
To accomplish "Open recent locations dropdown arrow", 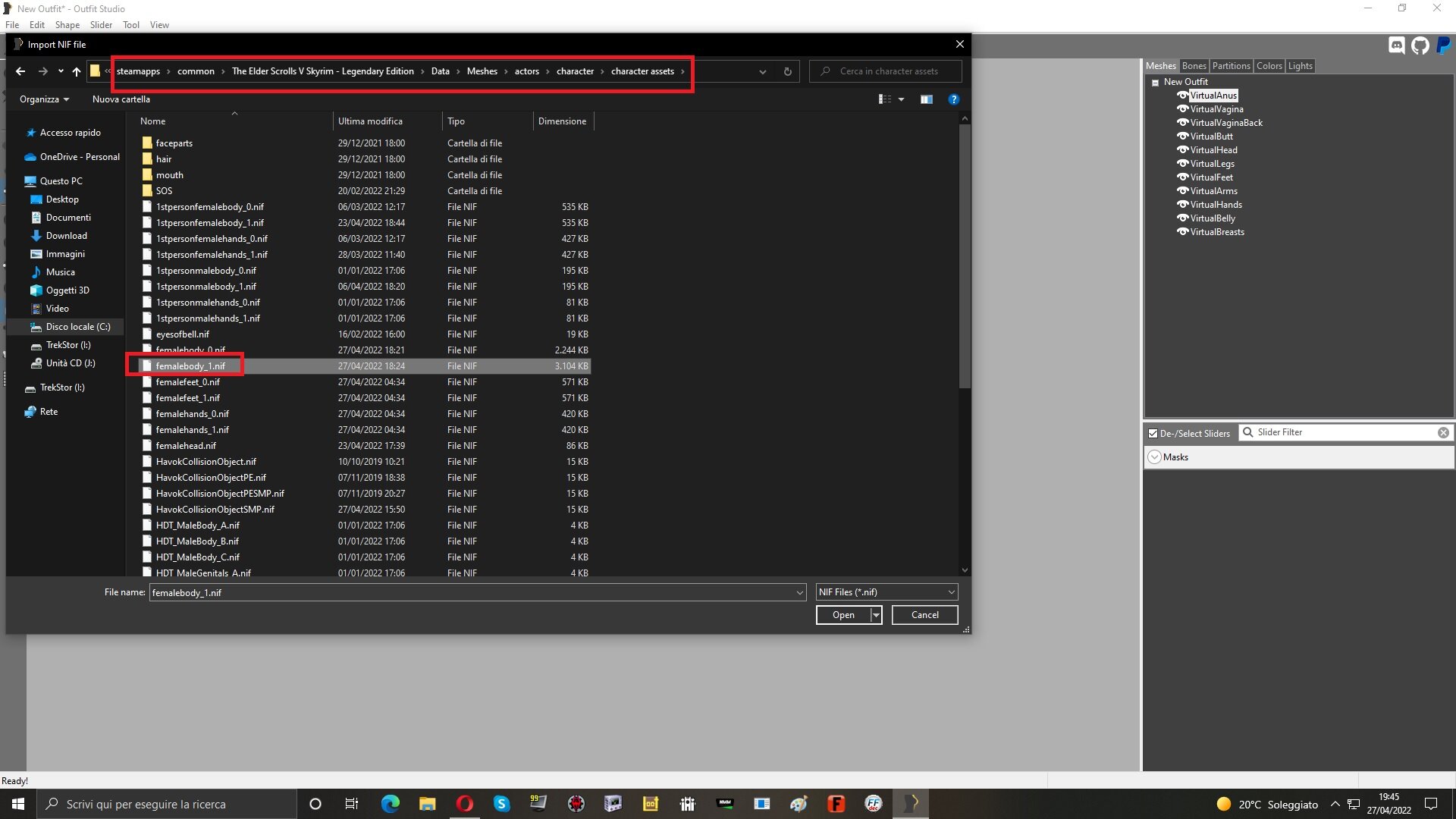I will tap(61, 71).
